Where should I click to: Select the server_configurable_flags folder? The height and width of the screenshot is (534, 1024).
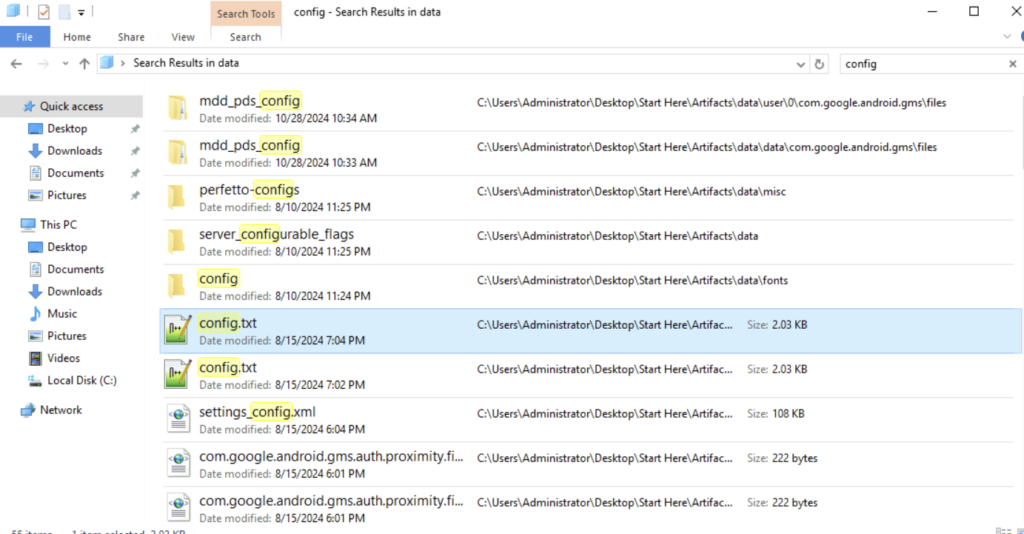point(276,234)
